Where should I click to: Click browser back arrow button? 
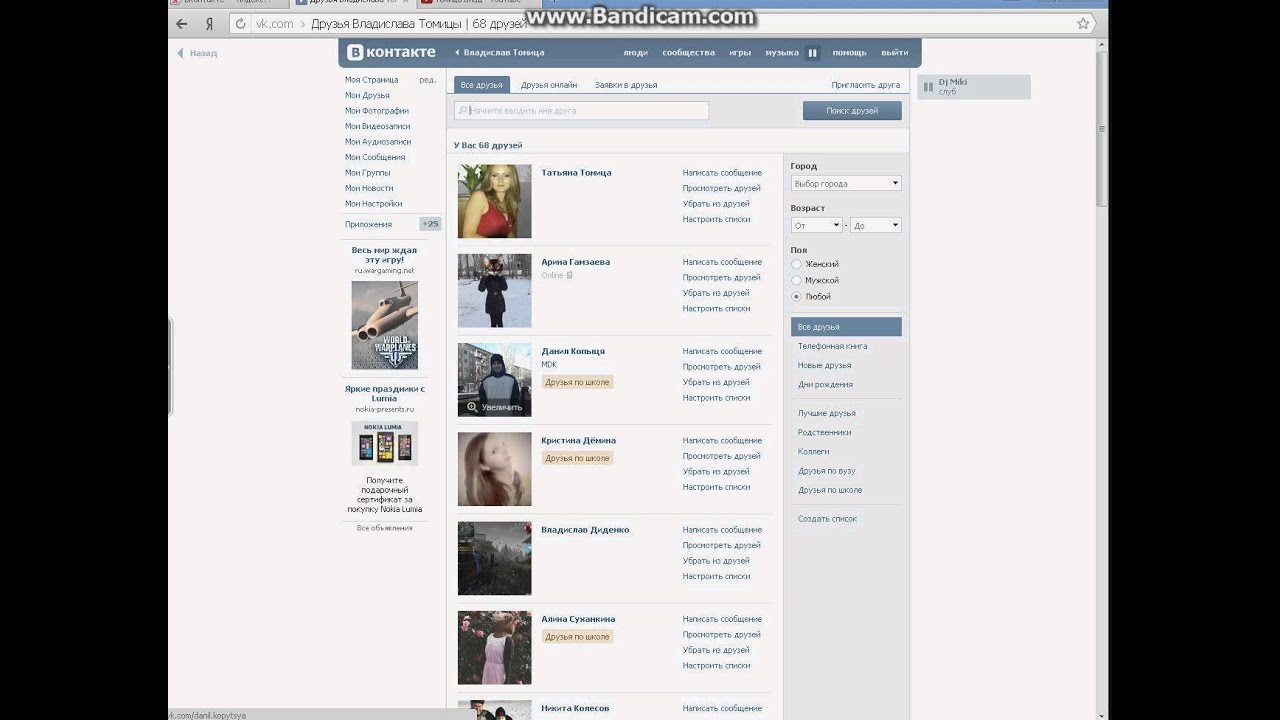click(x=181, y=23)
